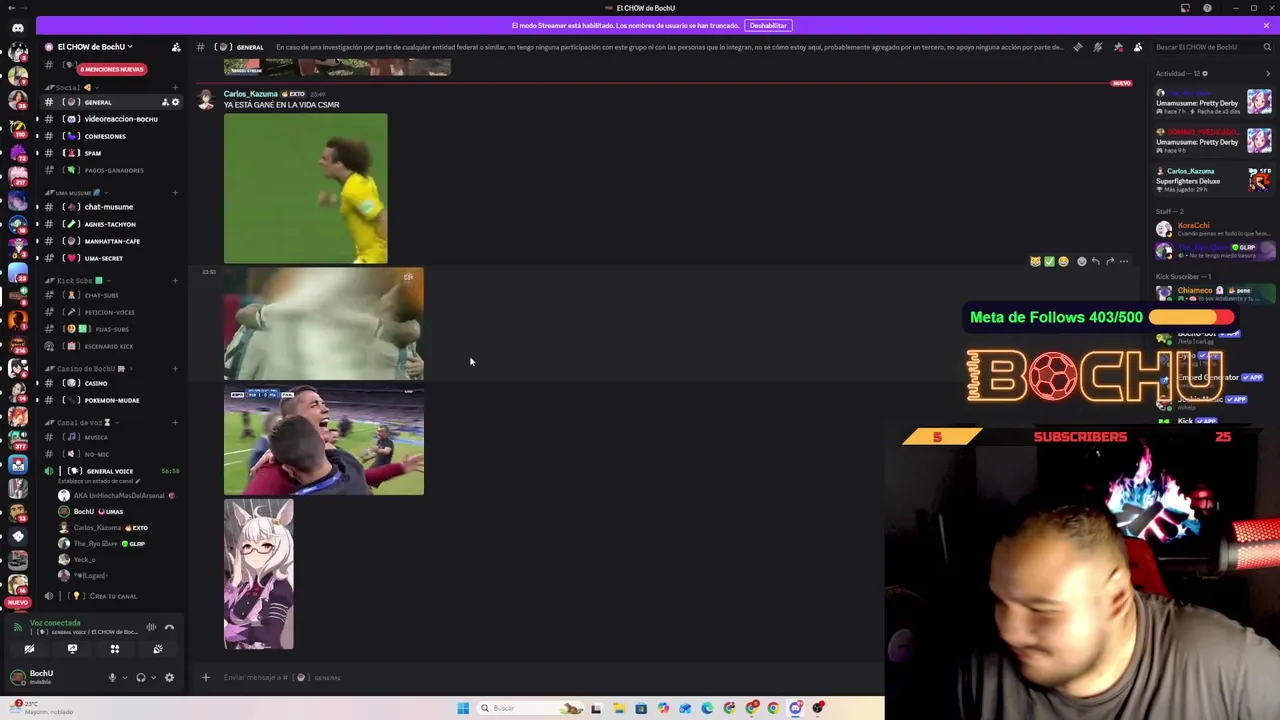1280x720 pixels.
Task: Open user settings gear
Action: pos(169,678)
